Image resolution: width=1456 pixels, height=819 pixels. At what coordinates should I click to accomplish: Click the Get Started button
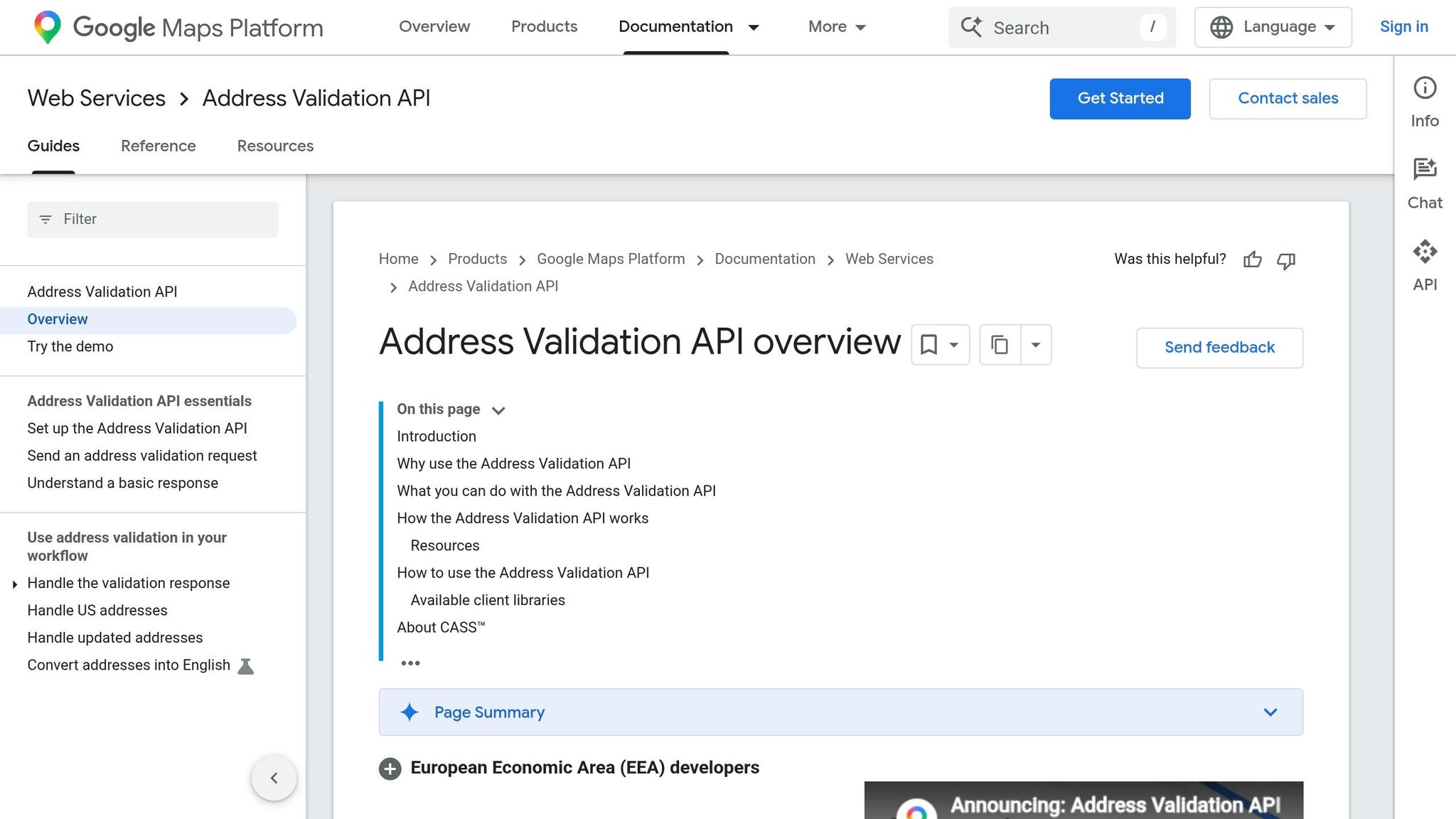[x=1120, y=98]
